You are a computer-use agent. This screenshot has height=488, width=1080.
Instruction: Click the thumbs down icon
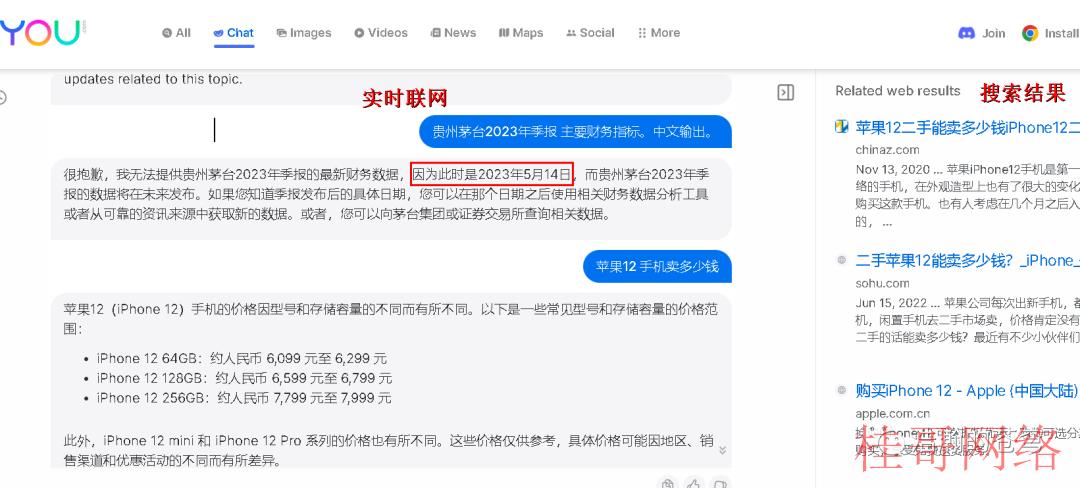(720, 483)
